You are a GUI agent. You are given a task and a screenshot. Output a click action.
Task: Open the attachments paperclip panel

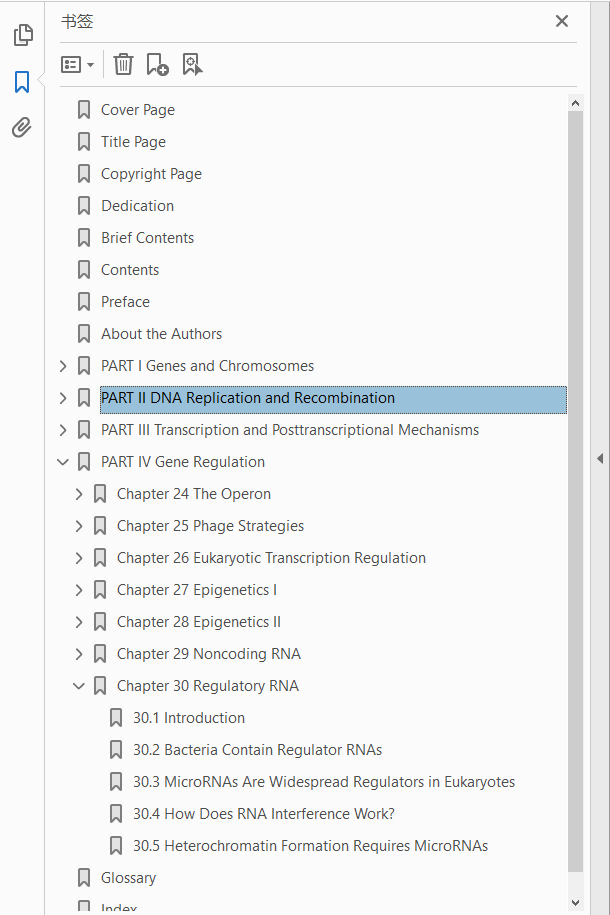[x=22, y=127]
